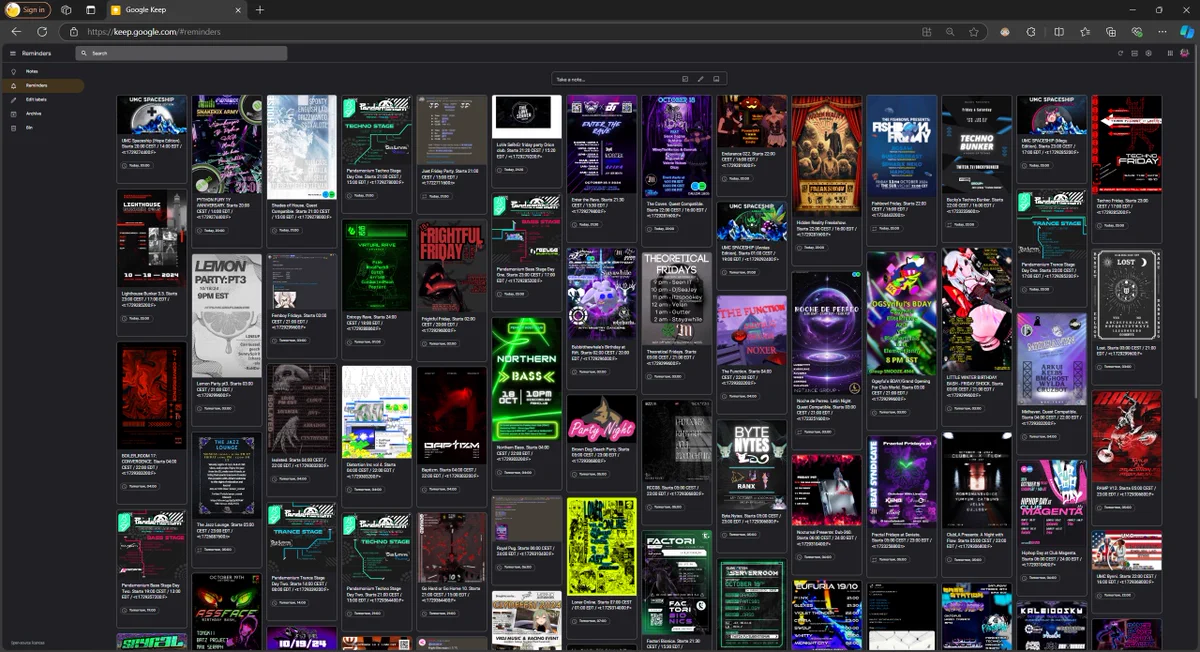The width and height of the screenshot is (1200, 652).
Task: Open the Eufuria 19/10 note image
Action: click(x=827, y=615)
